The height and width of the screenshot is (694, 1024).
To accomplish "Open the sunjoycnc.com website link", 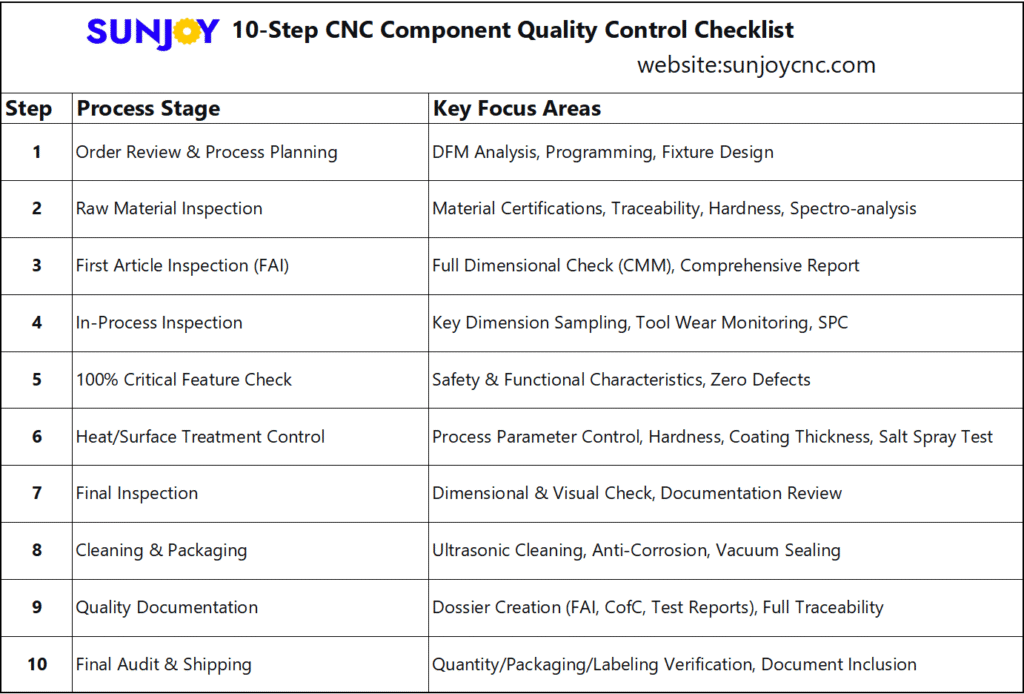I will 756,66.
